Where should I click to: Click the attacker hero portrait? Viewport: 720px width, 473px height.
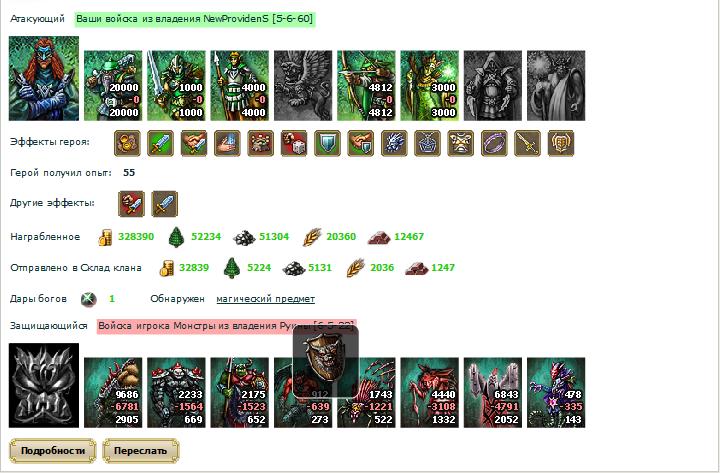tap(44, 79)
